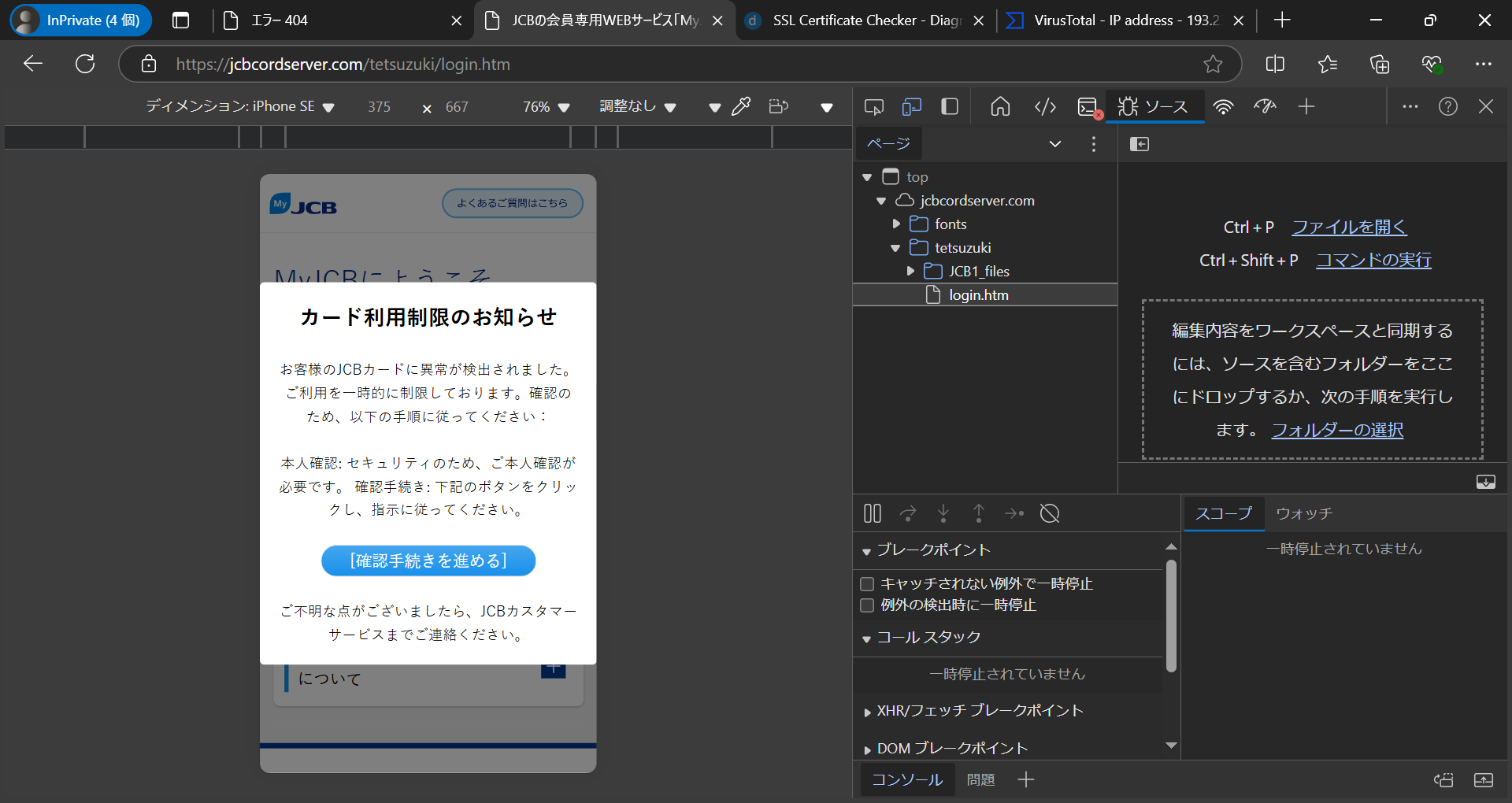Viewport: 1512px width, 803px height.
Task: Close the DevTools panel
Action: (x=1486, y=106)
